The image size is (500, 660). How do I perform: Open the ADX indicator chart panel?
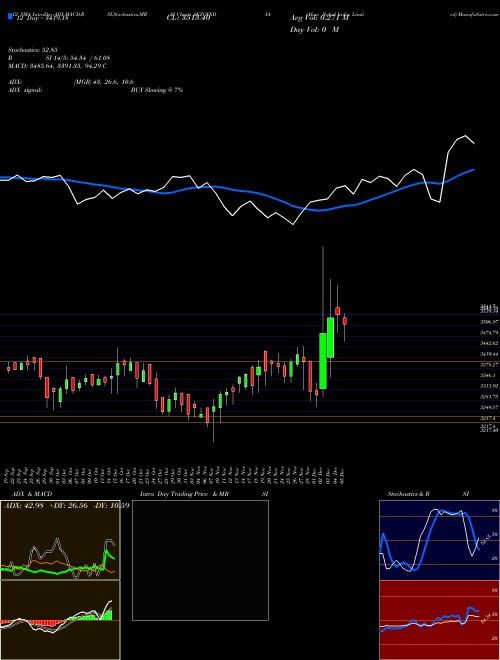coord(60,540)
